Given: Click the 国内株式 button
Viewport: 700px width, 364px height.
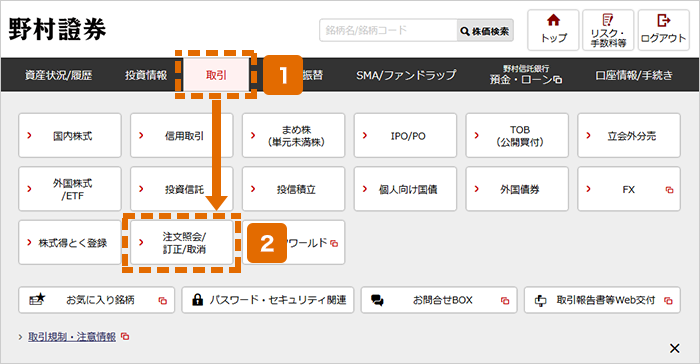Looking at the screenshot, I should pyautogui.click(x=70, y=135).
